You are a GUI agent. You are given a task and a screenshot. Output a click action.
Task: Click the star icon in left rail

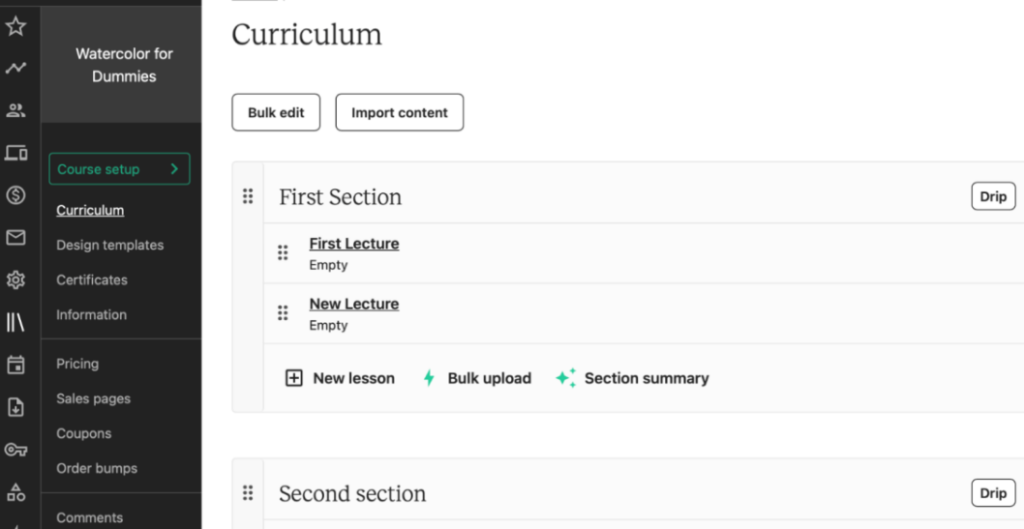16,26
